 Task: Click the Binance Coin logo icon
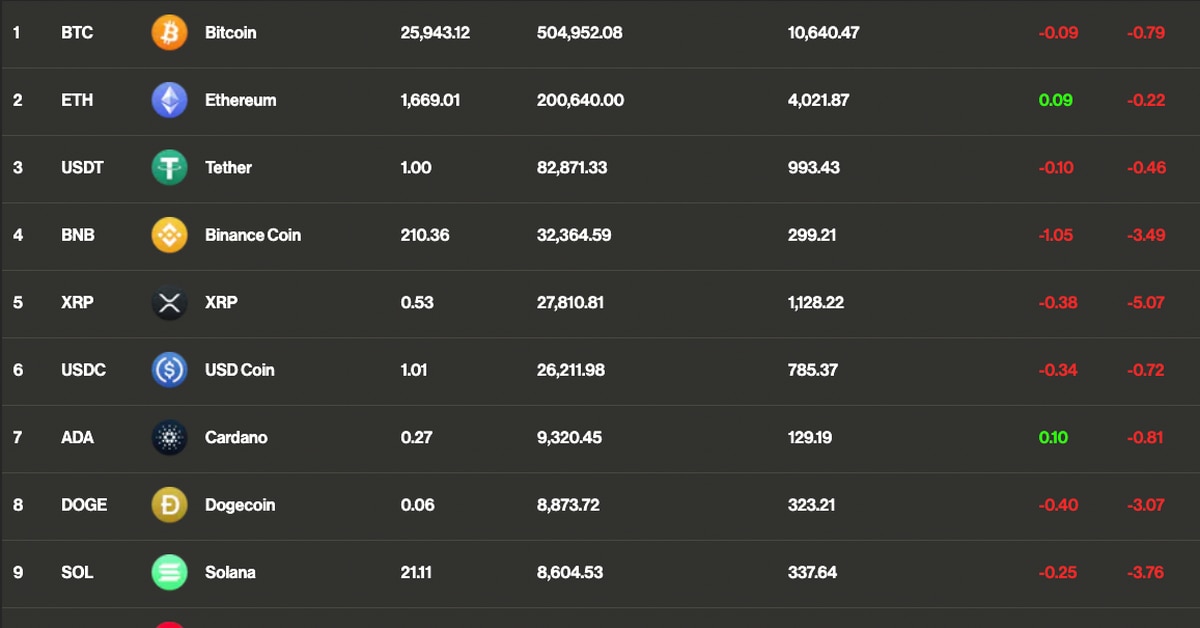coord(169,235)
